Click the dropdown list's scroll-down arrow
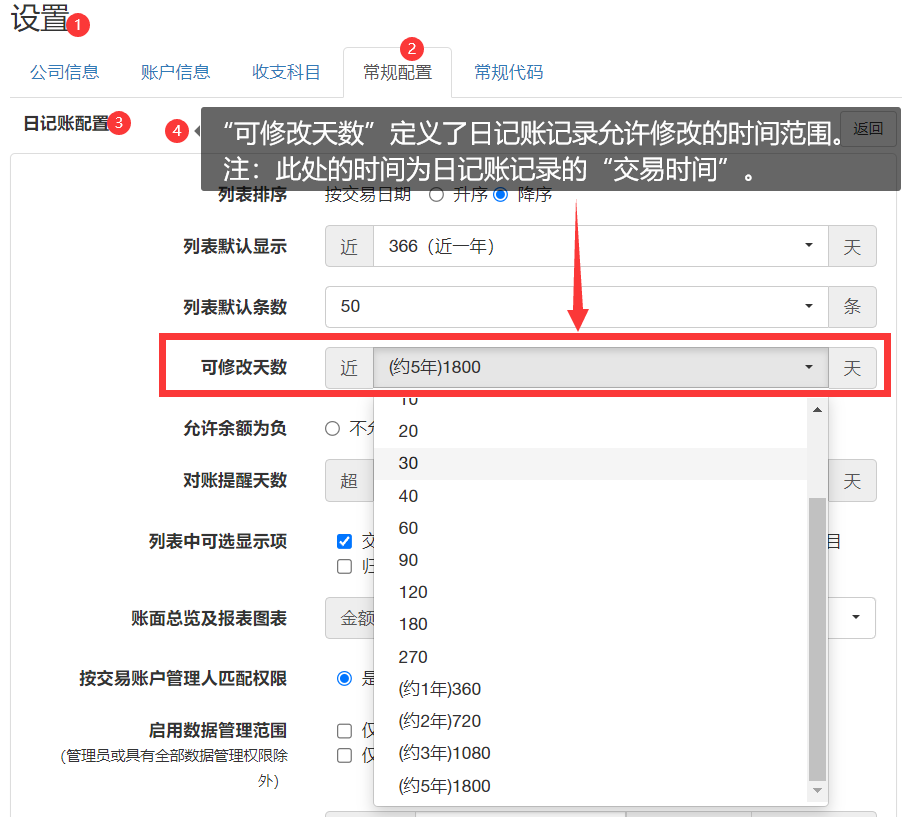This screenshot has height=817, width=902. (817, 790)
